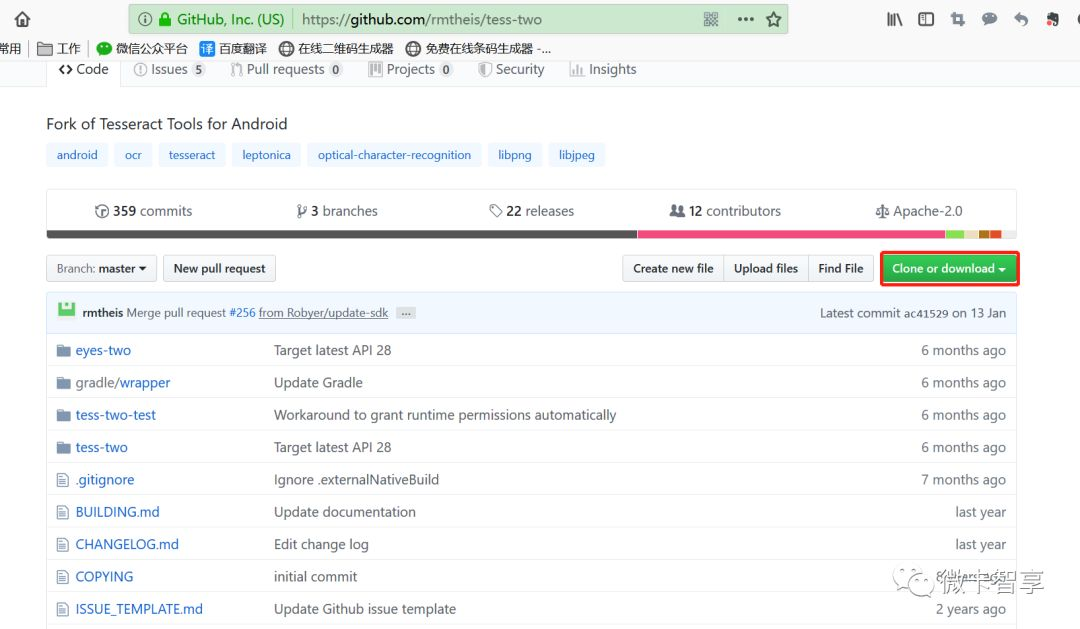Click the chat bubble toolbar icon
The image size is (1080, 629).
pyautogui.click(x=989, y=19)
